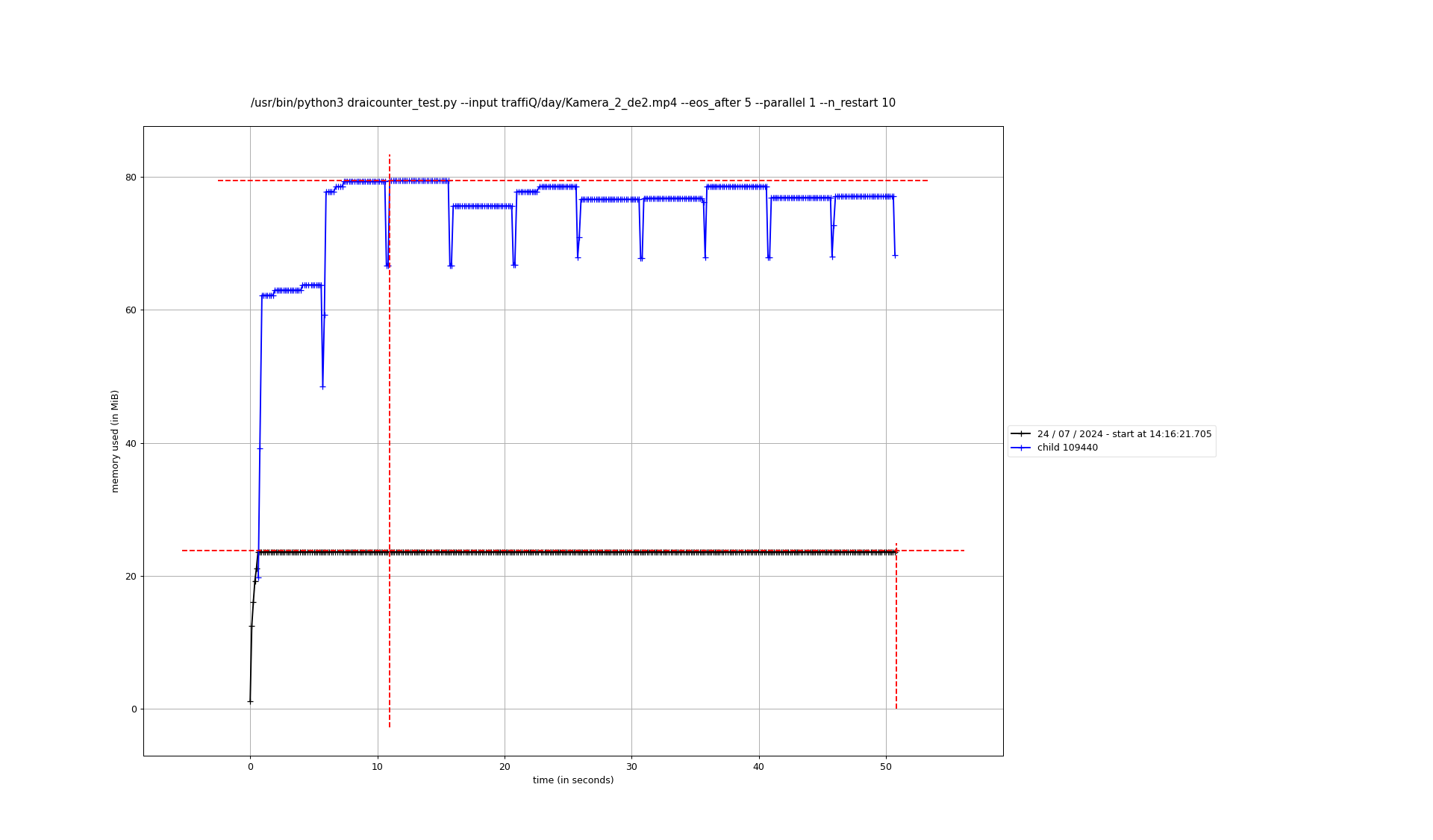Click the 'time (in seconds)' axis label
Viewport: 1433px width, 840px height.
click(x=572, y=780)
